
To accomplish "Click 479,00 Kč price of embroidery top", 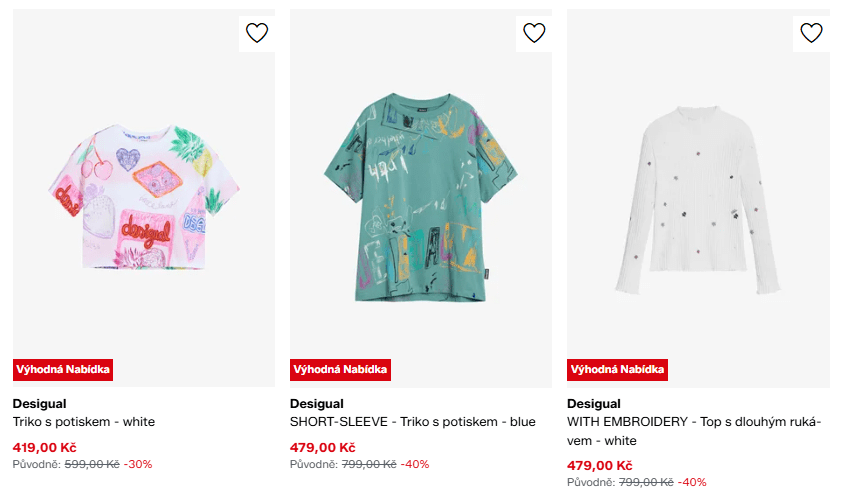I will tap(599, 465).
